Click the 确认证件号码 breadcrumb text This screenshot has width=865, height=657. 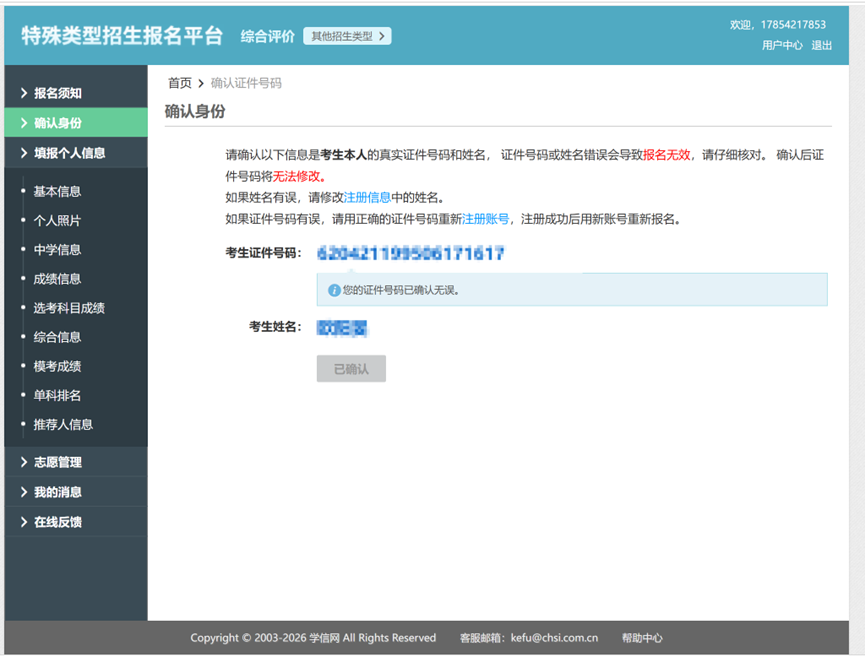[246, 83]
